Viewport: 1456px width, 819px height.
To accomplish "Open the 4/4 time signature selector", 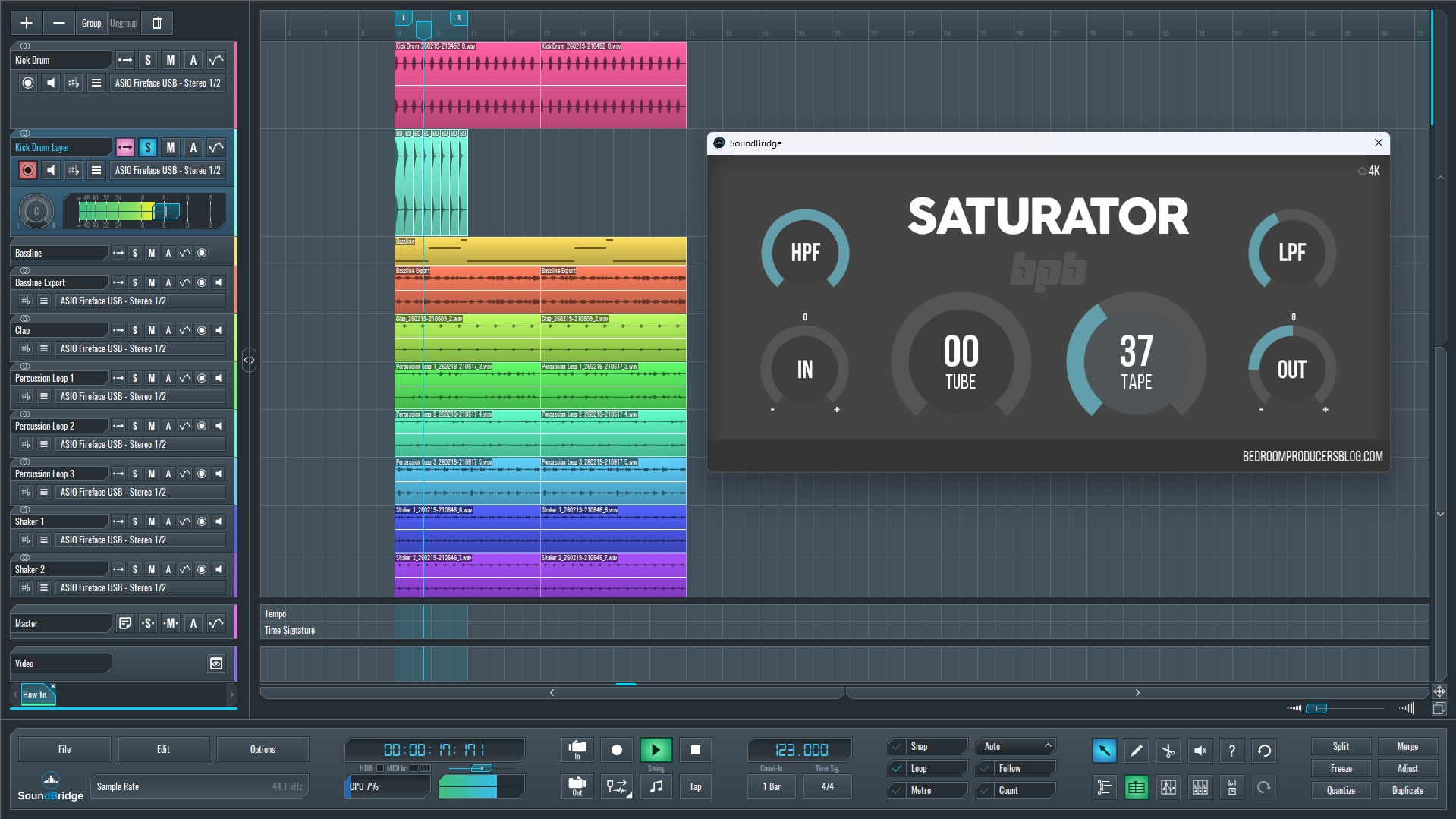I will tap(827, 787).
